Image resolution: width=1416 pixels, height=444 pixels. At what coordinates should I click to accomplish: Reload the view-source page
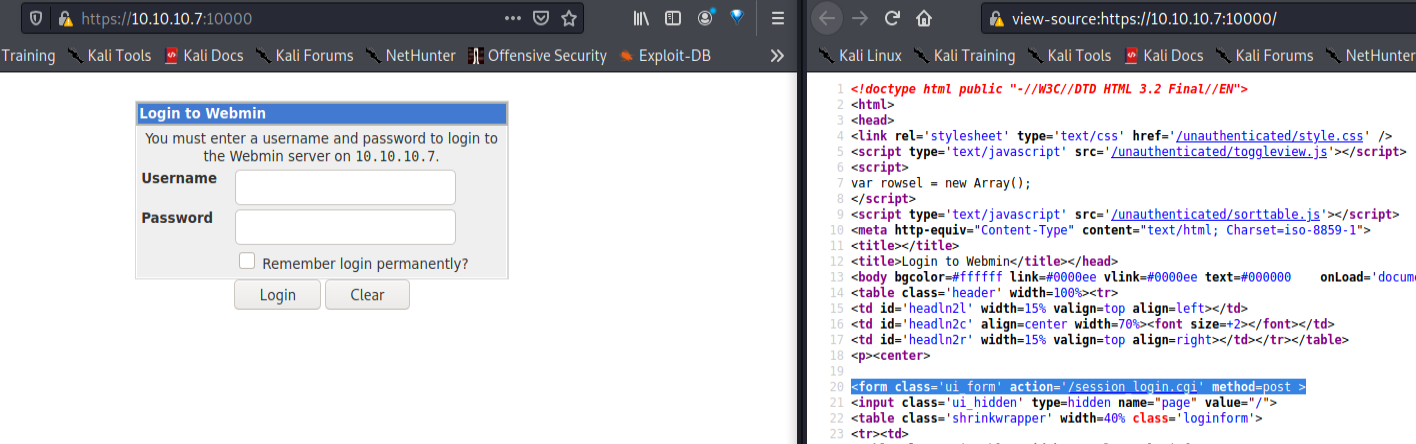pos(892,18)
